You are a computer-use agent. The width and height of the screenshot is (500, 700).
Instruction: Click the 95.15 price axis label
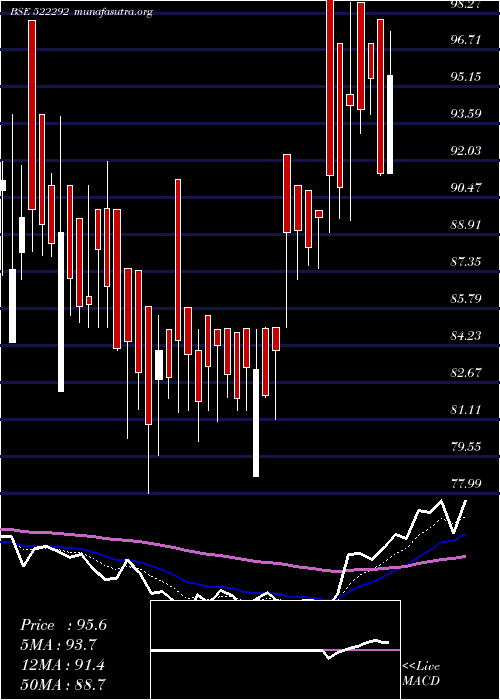tap(466, 77)
